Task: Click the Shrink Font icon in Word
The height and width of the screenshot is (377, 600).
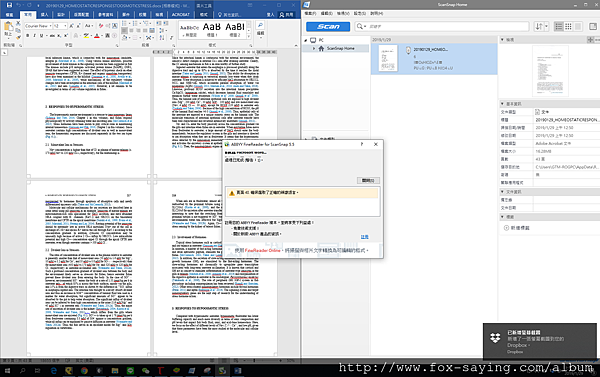Action: click(x=78, y=26)
